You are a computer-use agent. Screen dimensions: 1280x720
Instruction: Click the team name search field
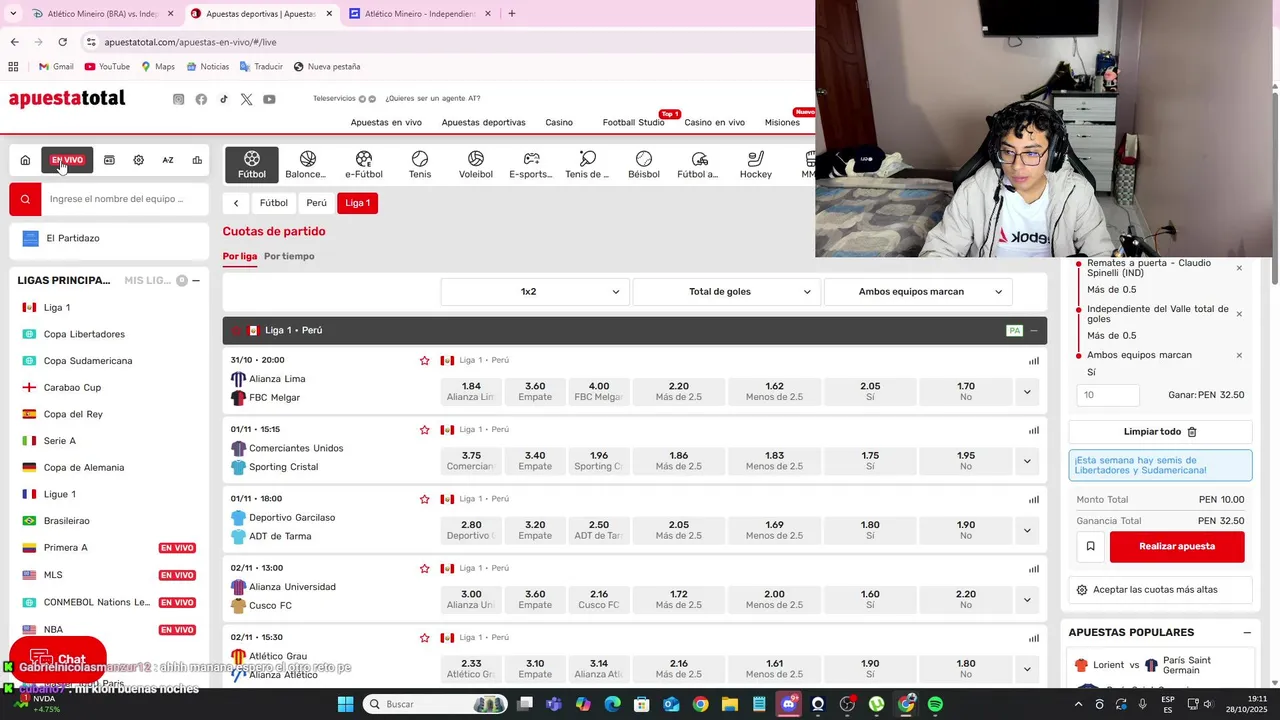(x=125, y=199)
